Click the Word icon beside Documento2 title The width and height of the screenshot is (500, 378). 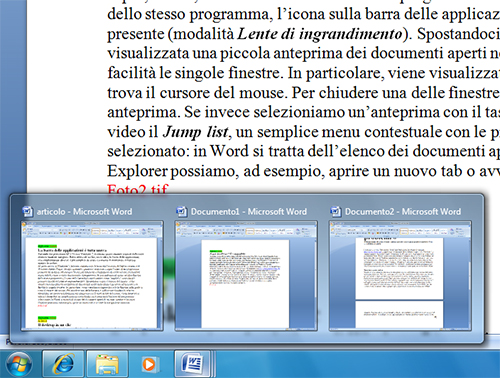click(x=336, y=211)
